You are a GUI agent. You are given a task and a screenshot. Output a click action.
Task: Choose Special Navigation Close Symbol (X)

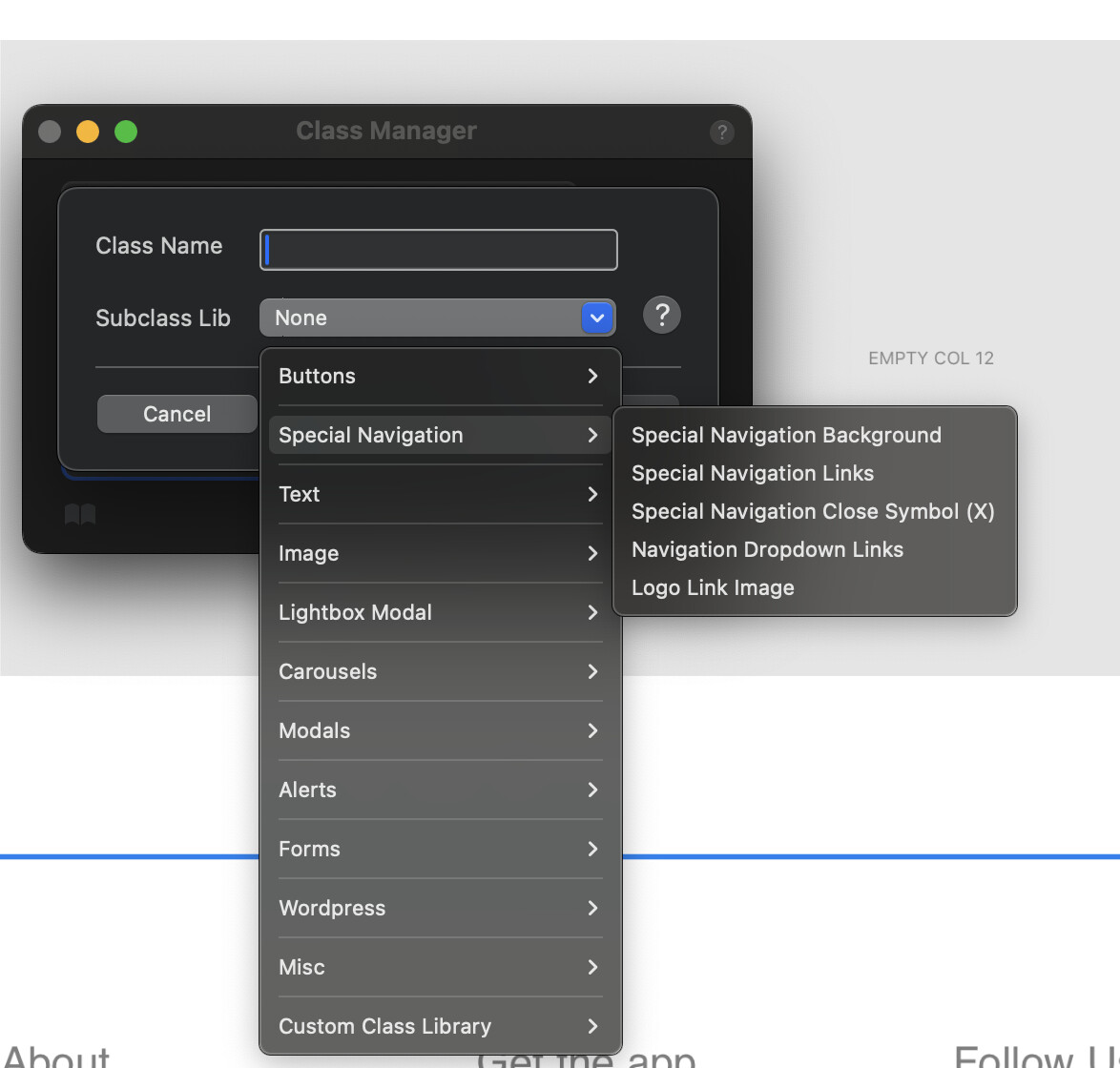coord(813,511)
